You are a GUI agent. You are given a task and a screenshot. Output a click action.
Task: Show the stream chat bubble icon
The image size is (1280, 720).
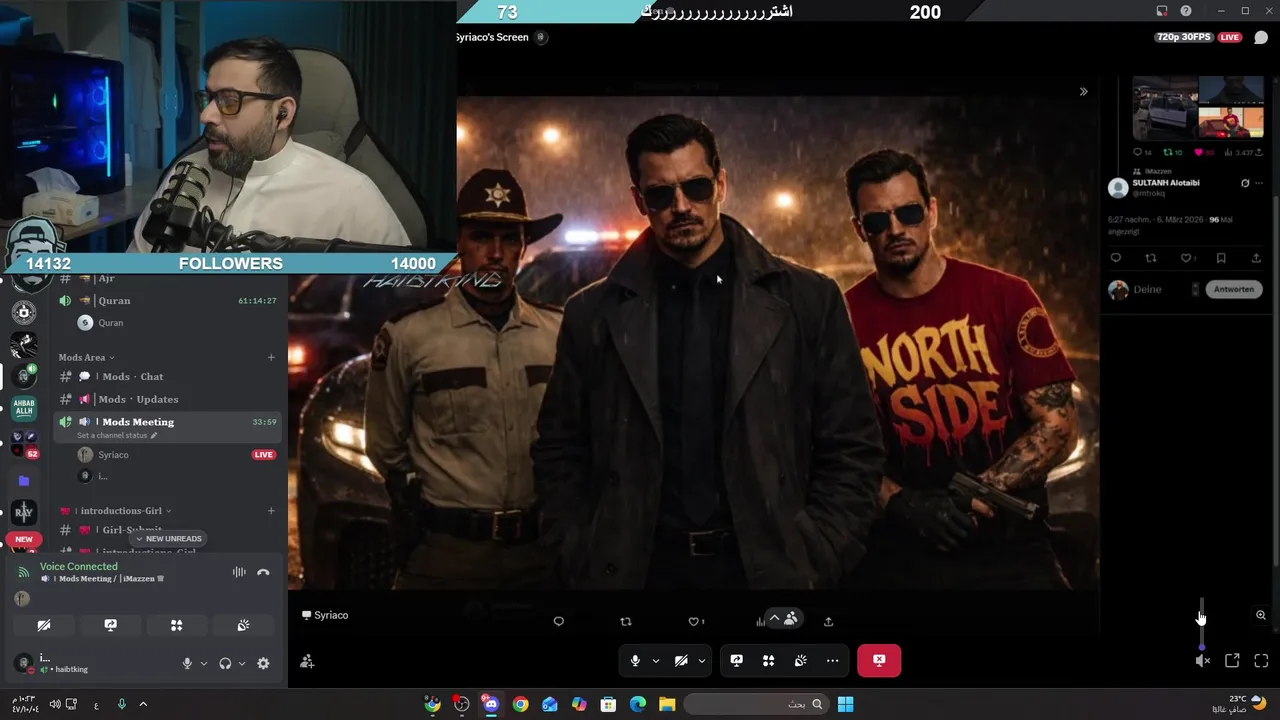click(1261, 37)
